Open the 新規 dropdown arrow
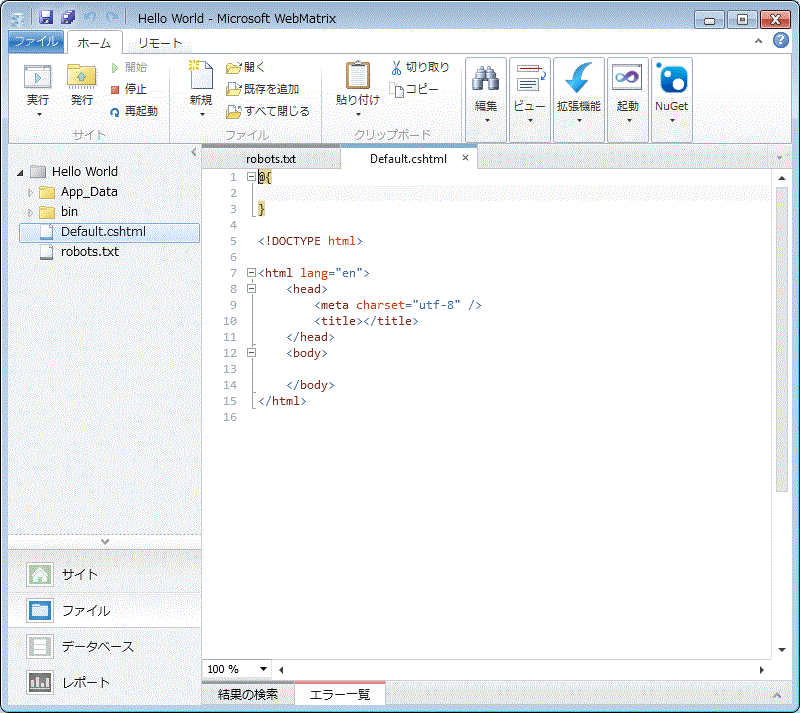 pyautogui.click(x=202, y=115)
